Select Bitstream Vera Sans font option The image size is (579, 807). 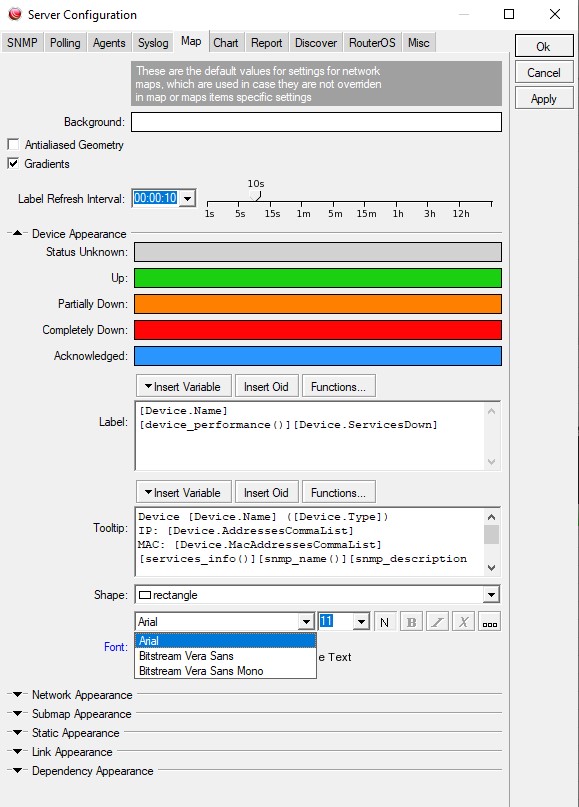click(225, 656)
